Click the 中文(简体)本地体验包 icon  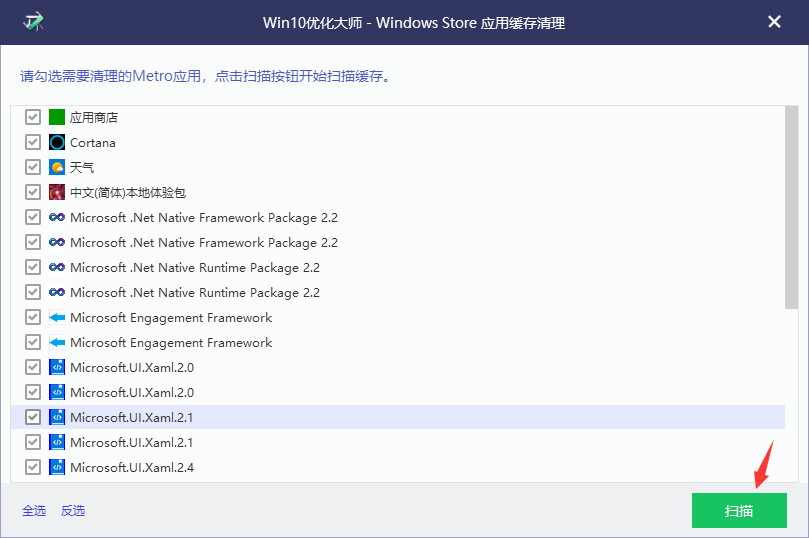(57, 192)
